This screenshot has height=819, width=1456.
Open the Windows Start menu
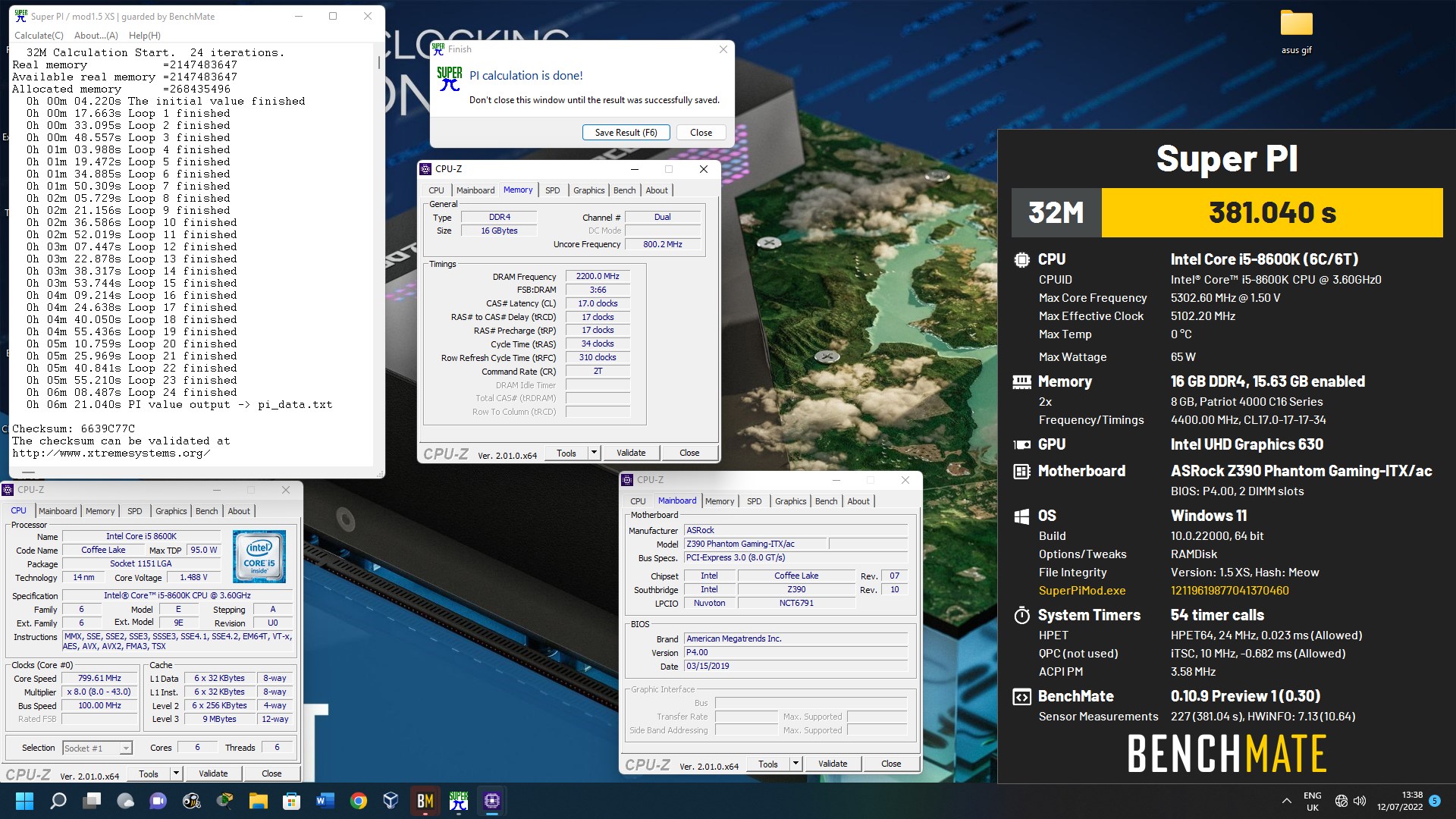pos(24,801)
